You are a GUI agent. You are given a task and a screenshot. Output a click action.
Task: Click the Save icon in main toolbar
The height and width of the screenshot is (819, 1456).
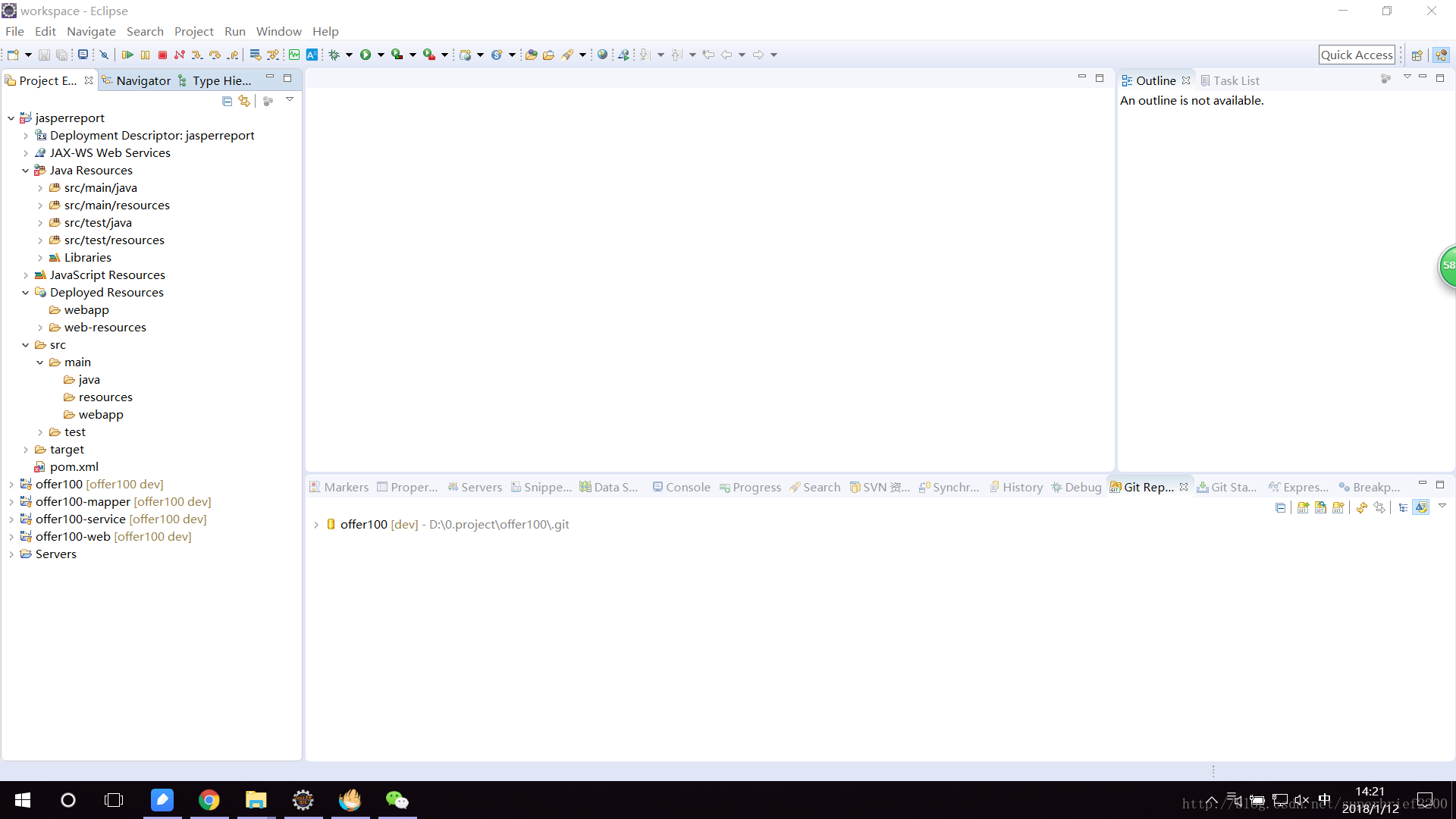[x=44, y=55]
